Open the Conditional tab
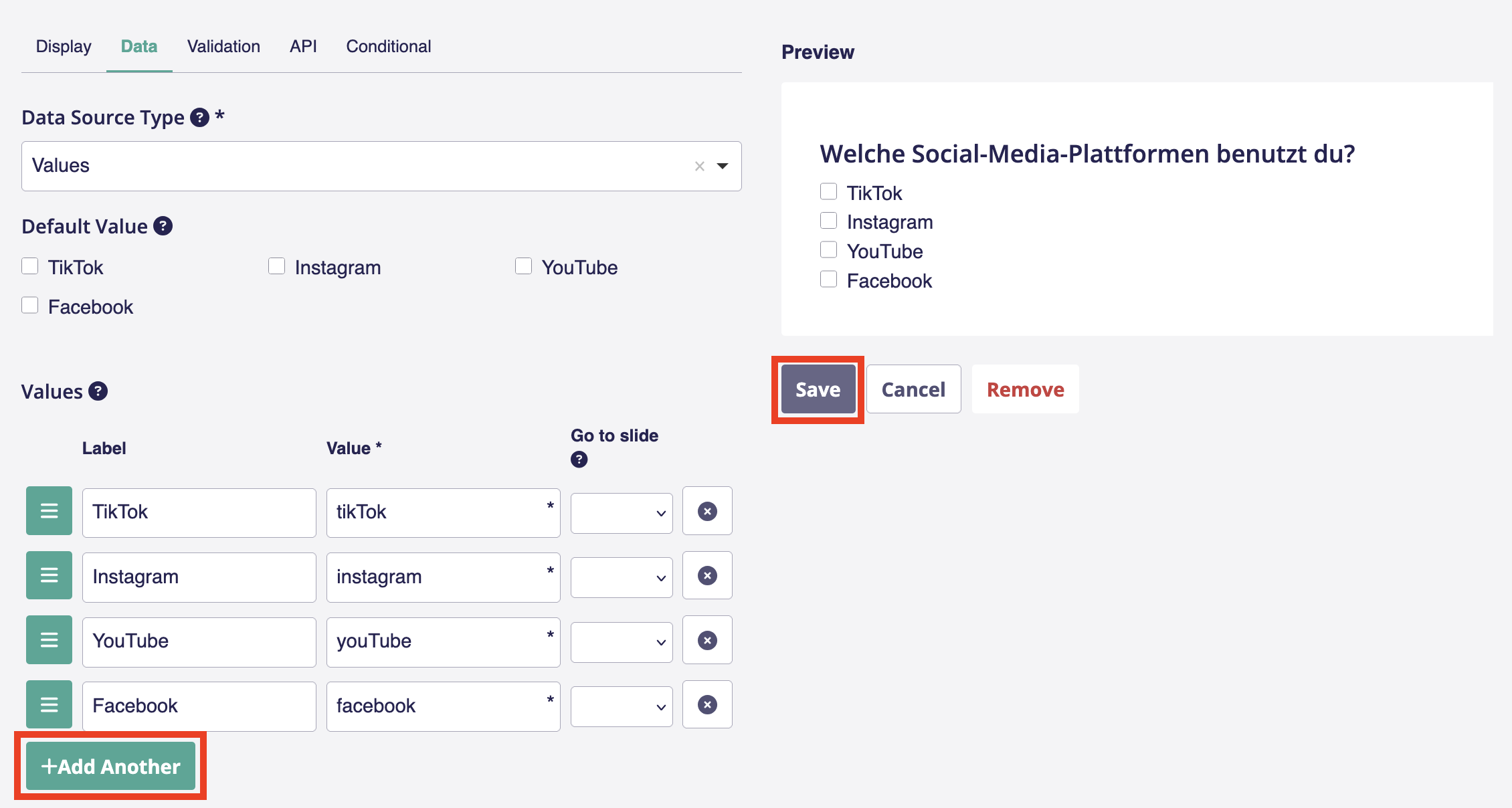Screen dimensions: 1512x808 [x=388, y=46]
